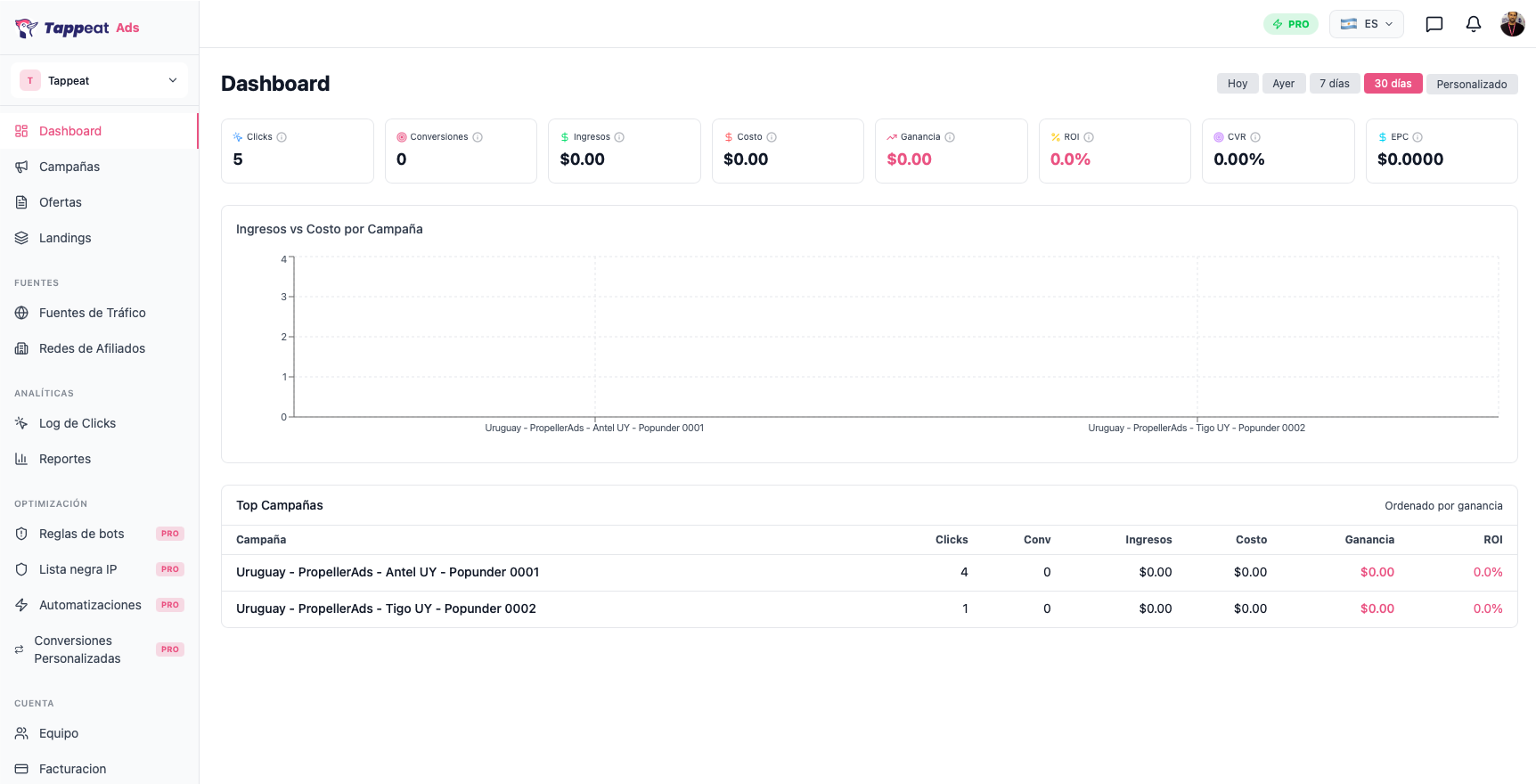Click PRO badge next to Reglas de bots

click(x=170, y=534)
